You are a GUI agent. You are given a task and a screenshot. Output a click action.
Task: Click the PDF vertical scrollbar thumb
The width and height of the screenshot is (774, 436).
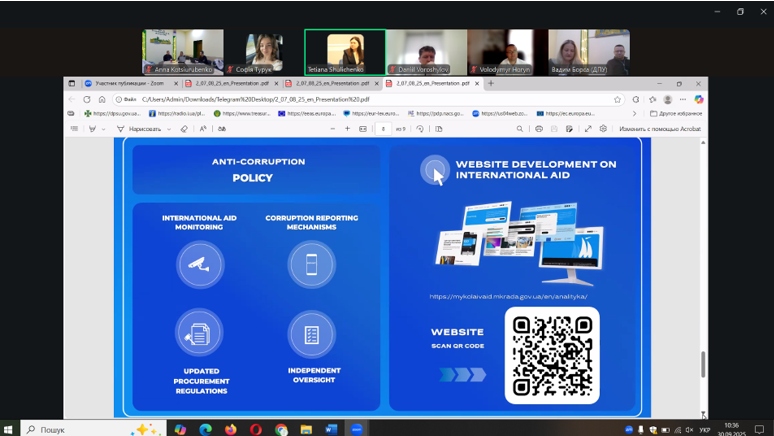[x=702, y=364]
